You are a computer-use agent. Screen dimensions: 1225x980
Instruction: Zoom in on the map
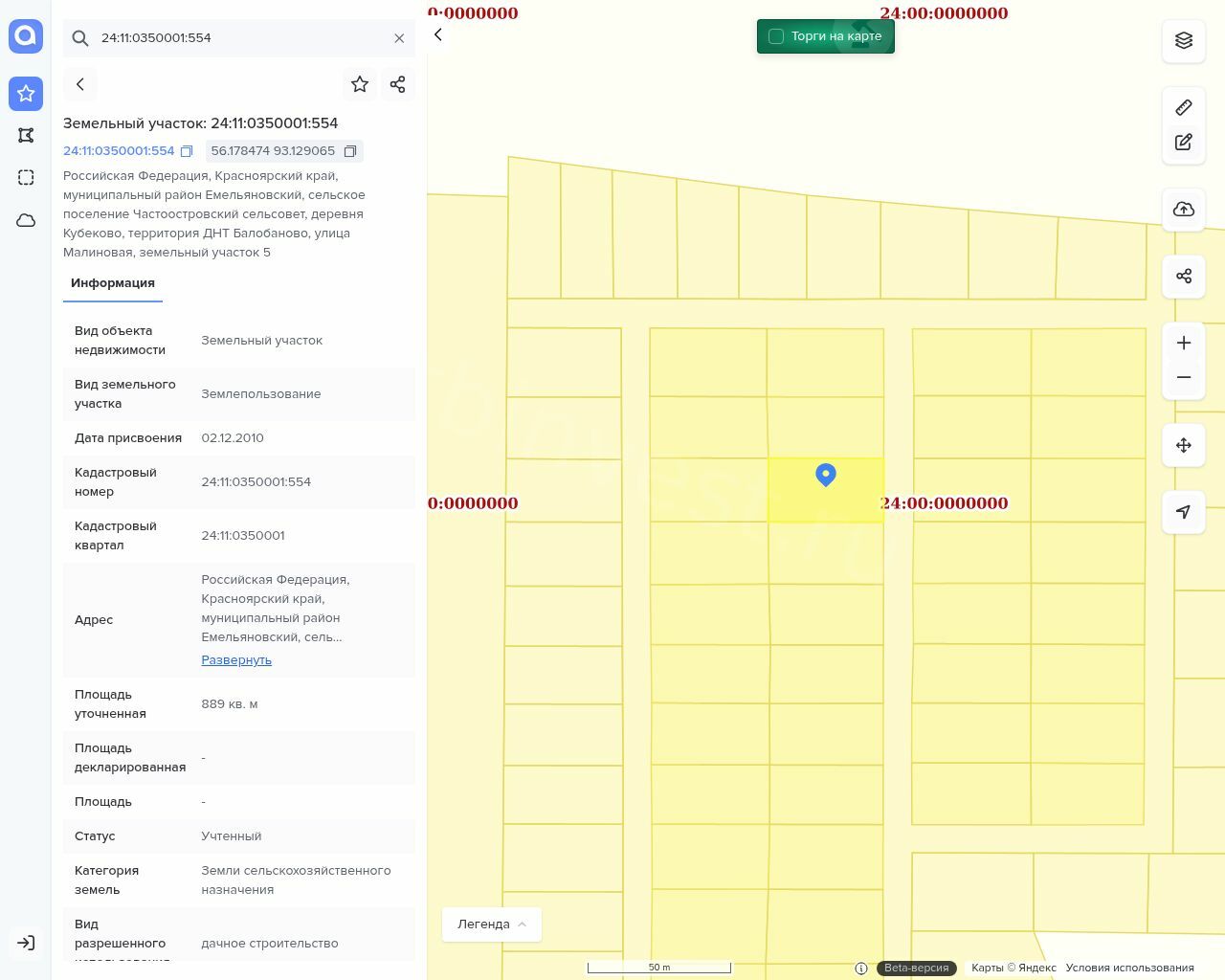tap(1184, 343)
